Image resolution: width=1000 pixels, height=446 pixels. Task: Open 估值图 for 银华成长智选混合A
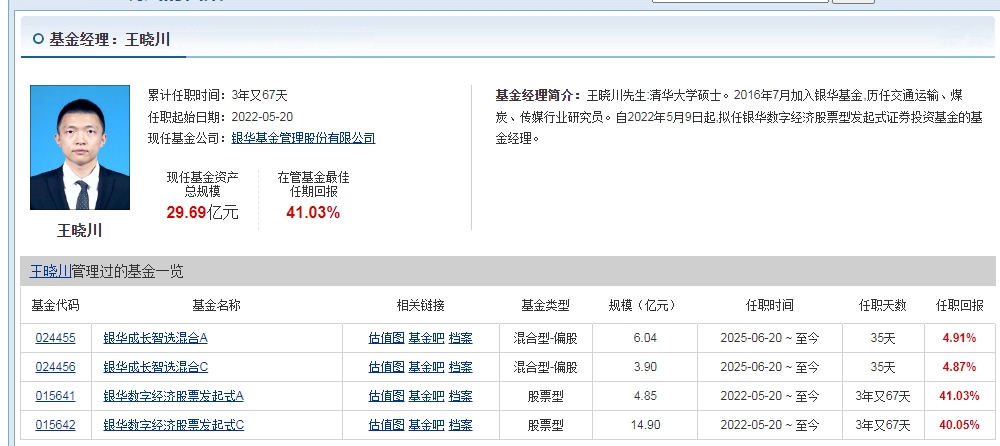coord(386,338)
